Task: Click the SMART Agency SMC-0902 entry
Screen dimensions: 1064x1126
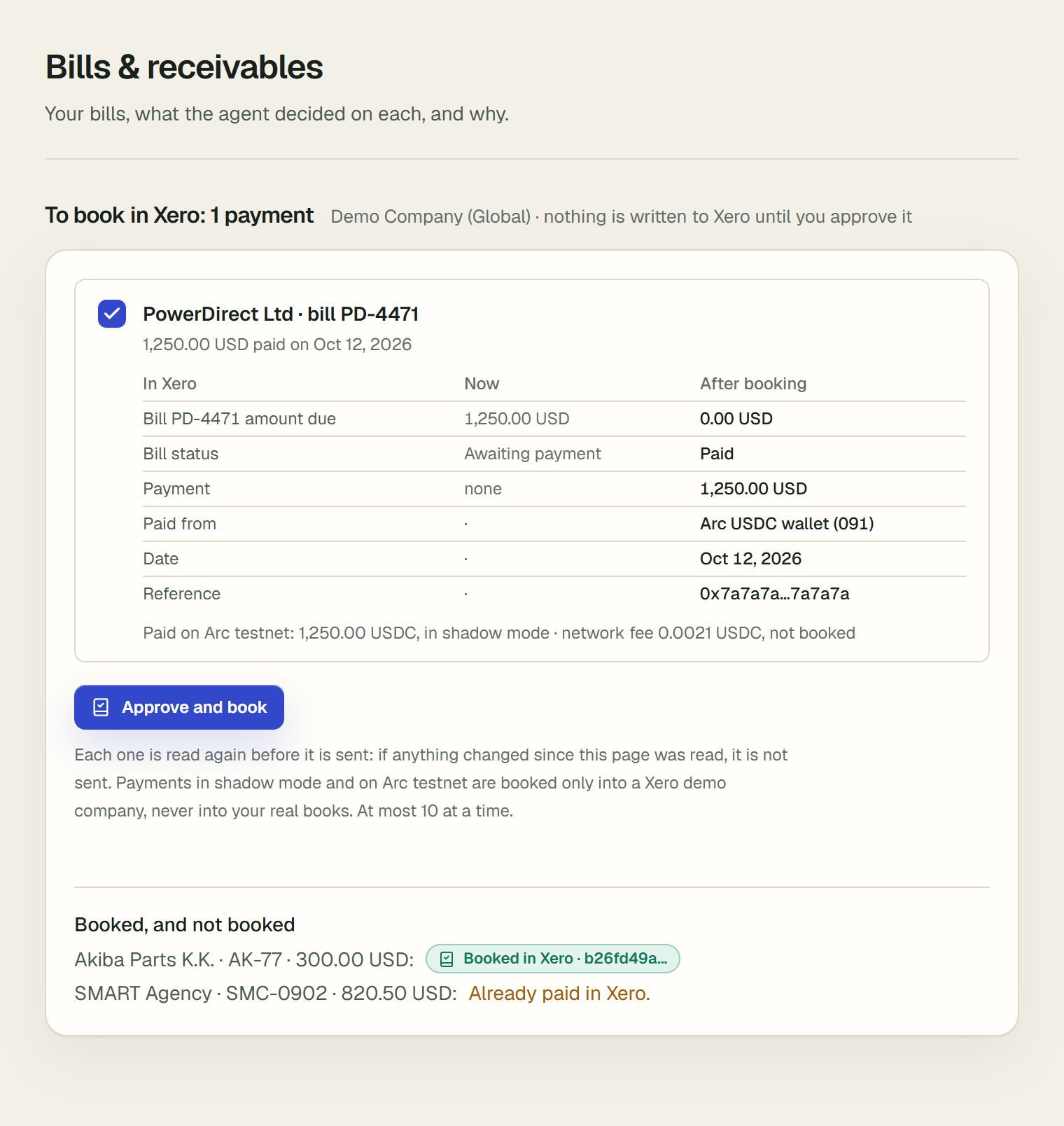Action: [x=266, y=994]
